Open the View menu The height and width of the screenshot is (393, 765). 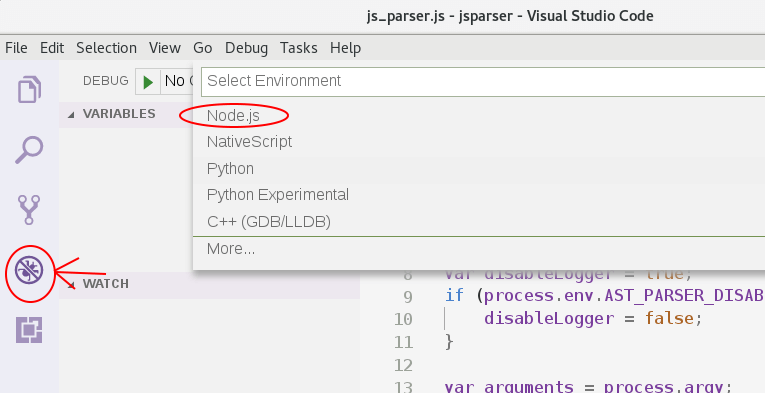[165, 48]
